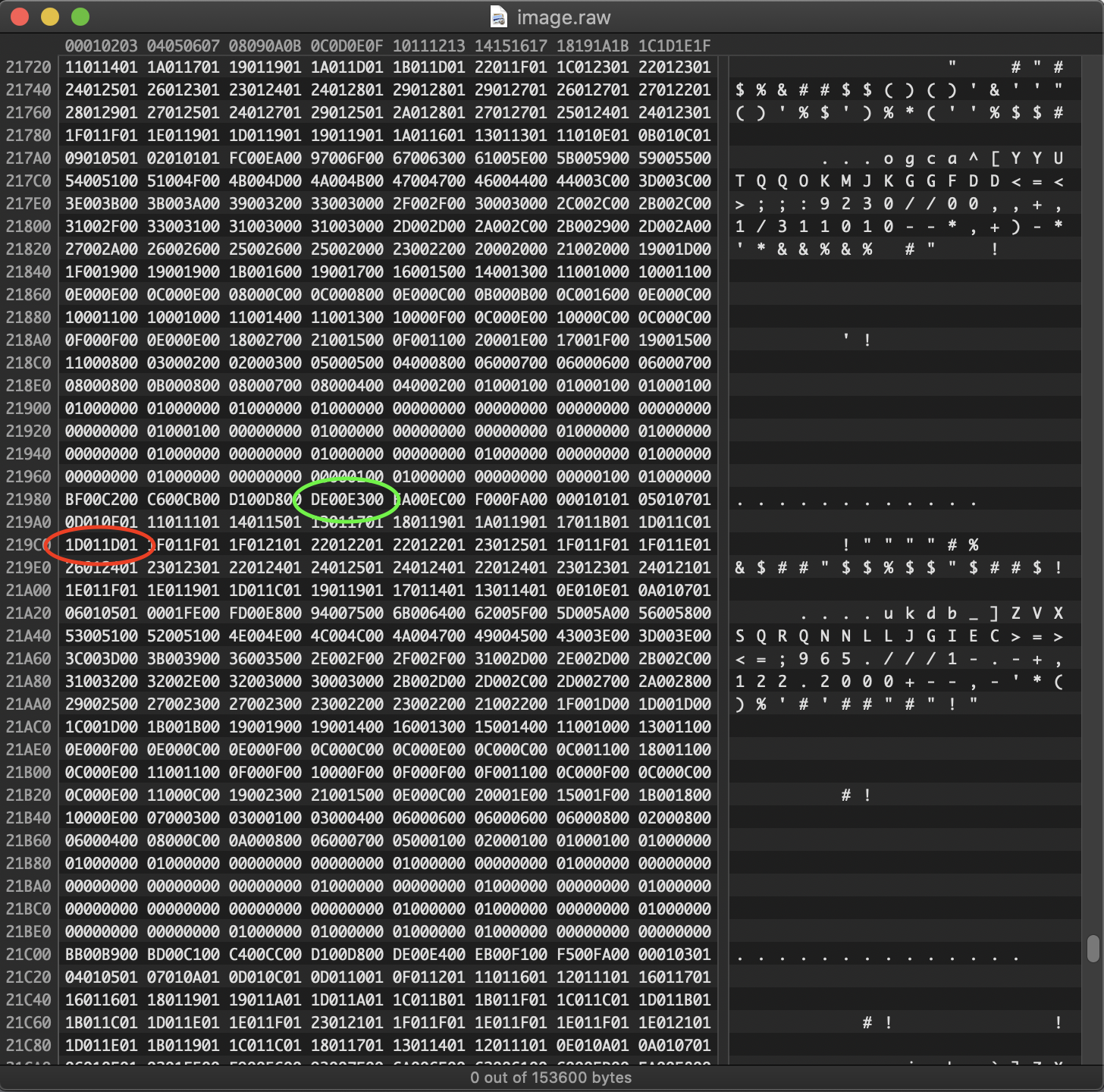The width and height of the screenshot is (1104, 1092).
Task: Click the column header 00010203
Action: click(x=99, y=45)
